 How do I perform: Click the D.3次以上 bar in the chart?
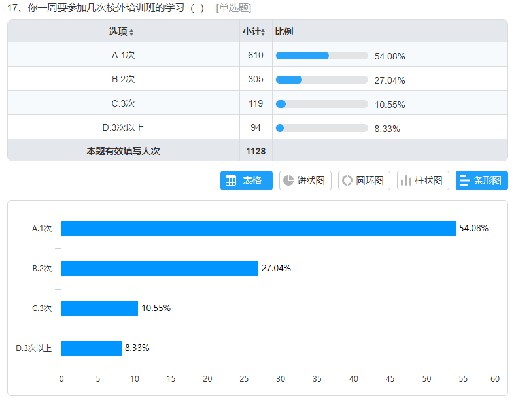coord(91,348)
